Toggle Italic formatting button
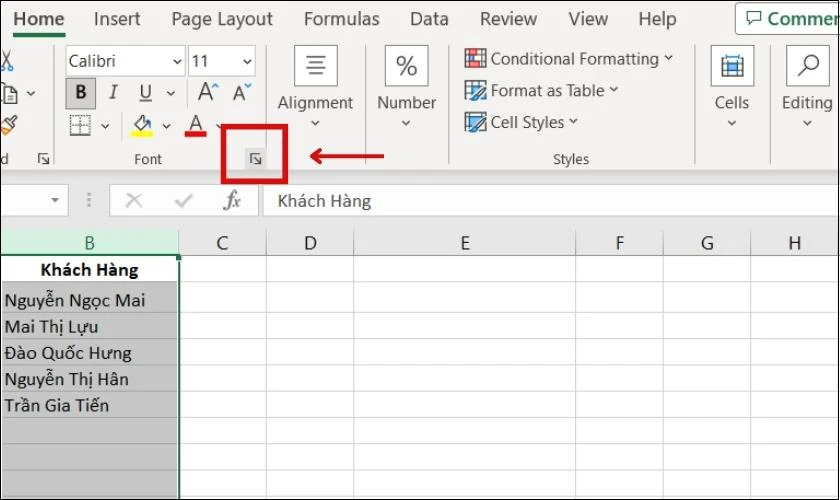 [x=113, y=93]
